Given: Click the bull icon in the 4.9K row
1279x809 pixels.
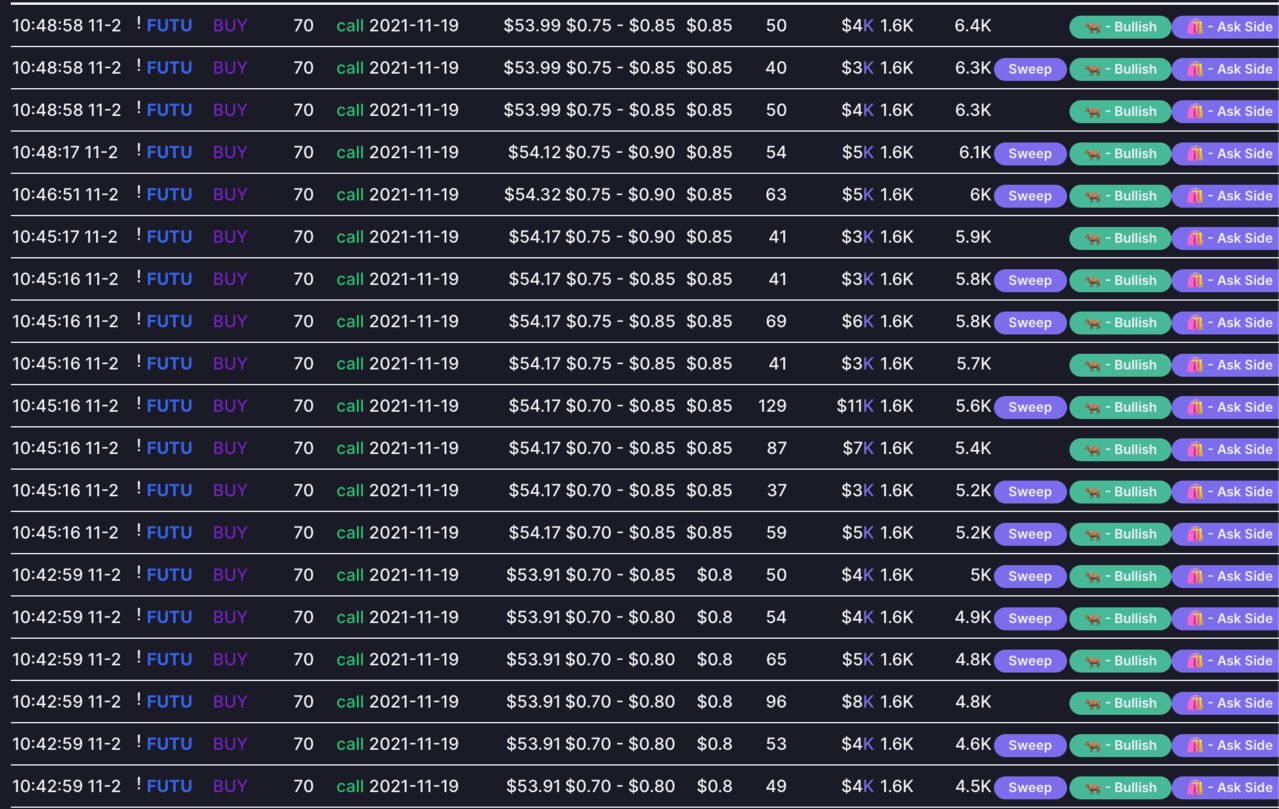Looking at the screenshot, I should click(x=1093, y=619).
